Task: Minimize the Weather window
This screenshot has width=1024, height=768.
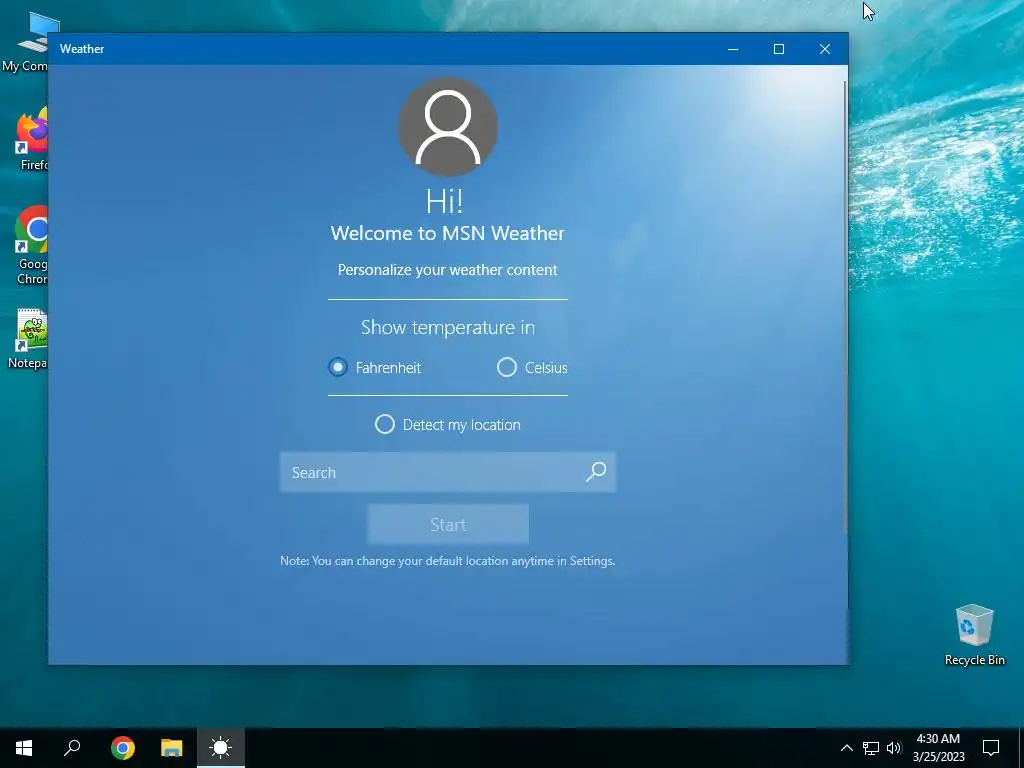Action: coord(733,49)
